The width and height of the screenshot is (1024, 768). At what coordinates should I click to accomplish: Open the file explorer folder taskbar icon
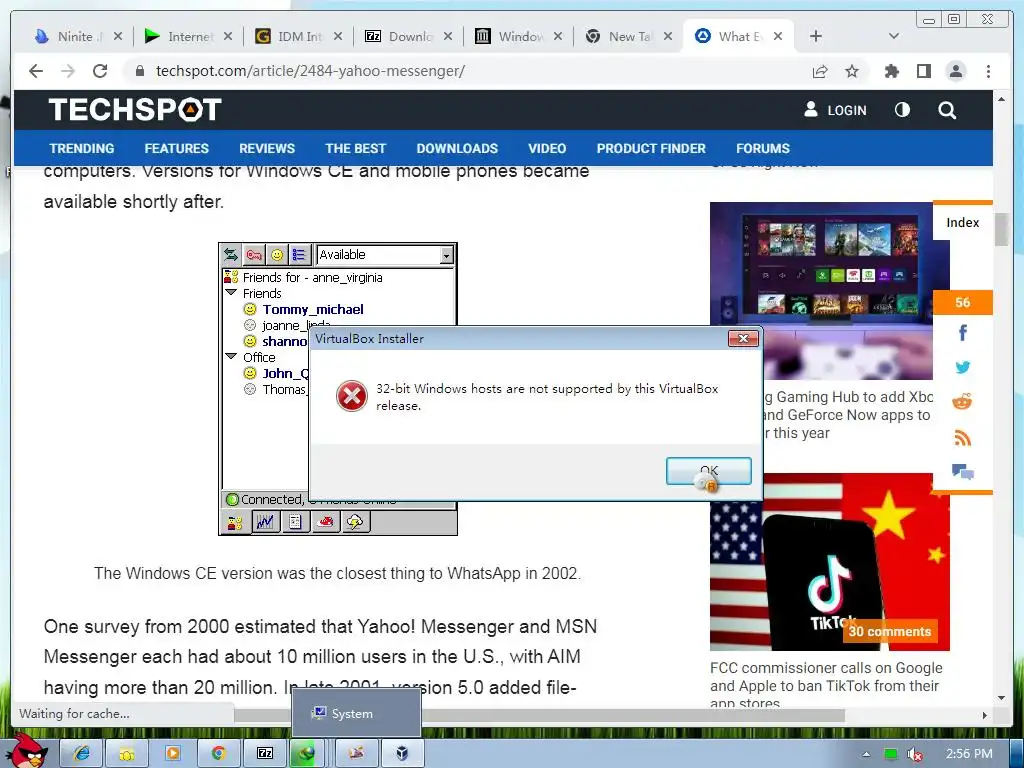click(127, 754)
